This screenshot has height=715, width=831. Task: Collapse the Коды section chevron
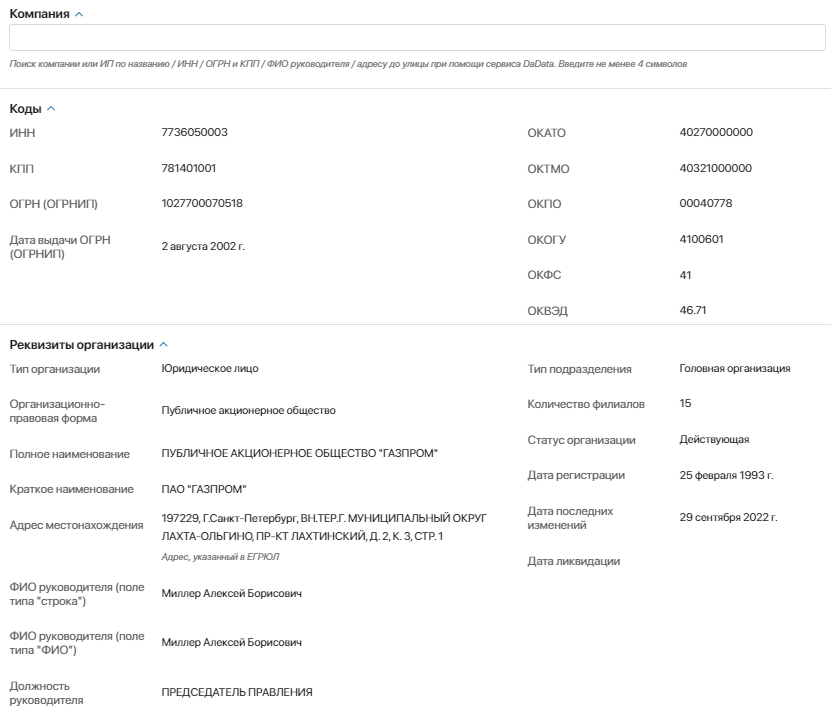coord(51,109)
